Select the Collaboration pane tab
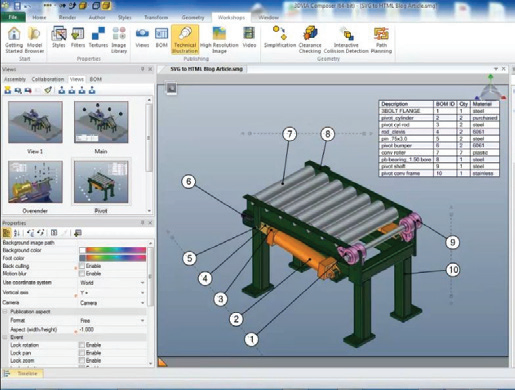The image size is (515, 390). [48, 79]
